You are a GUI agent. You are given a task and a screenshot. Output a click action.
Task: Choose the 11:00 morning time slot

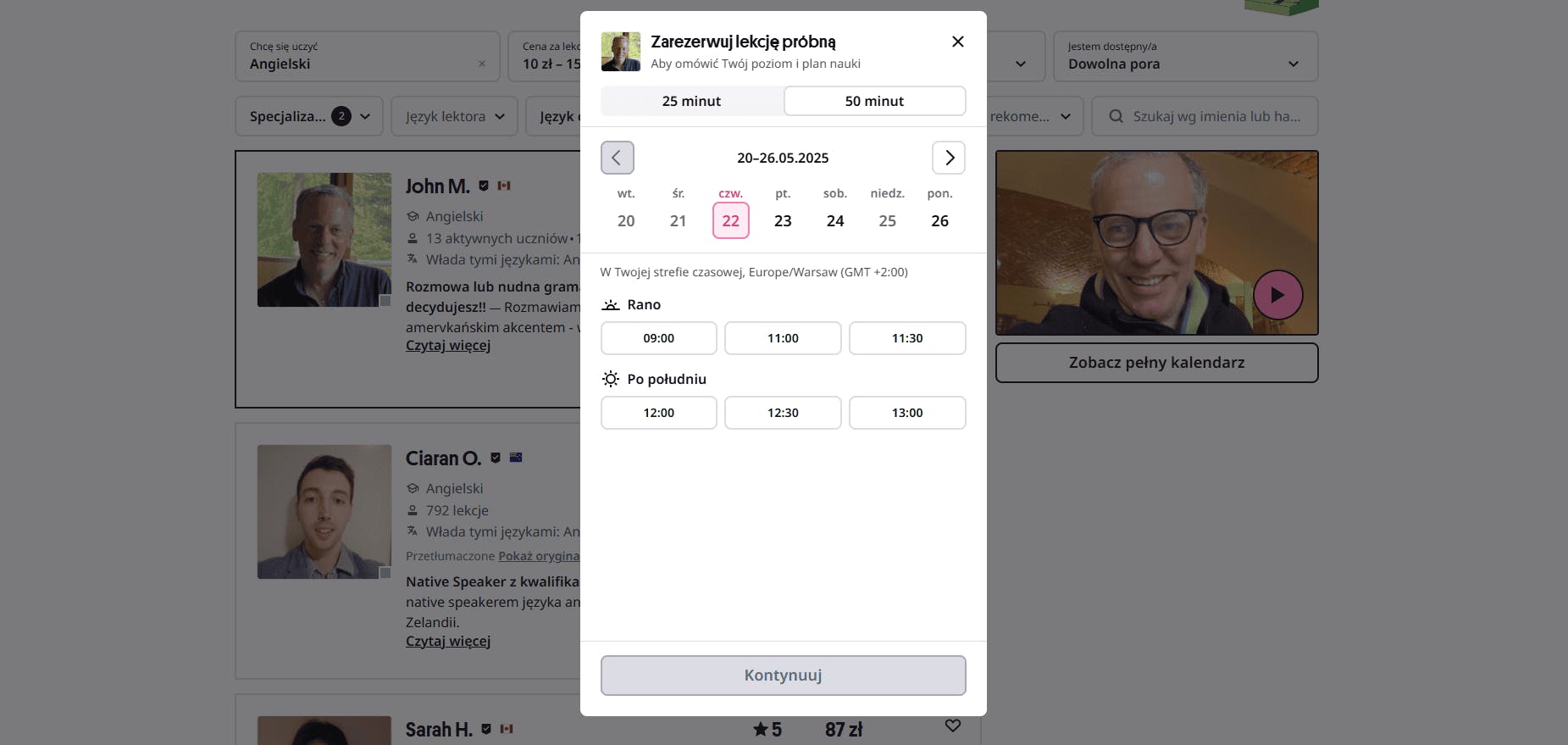[x=783, y=338]
